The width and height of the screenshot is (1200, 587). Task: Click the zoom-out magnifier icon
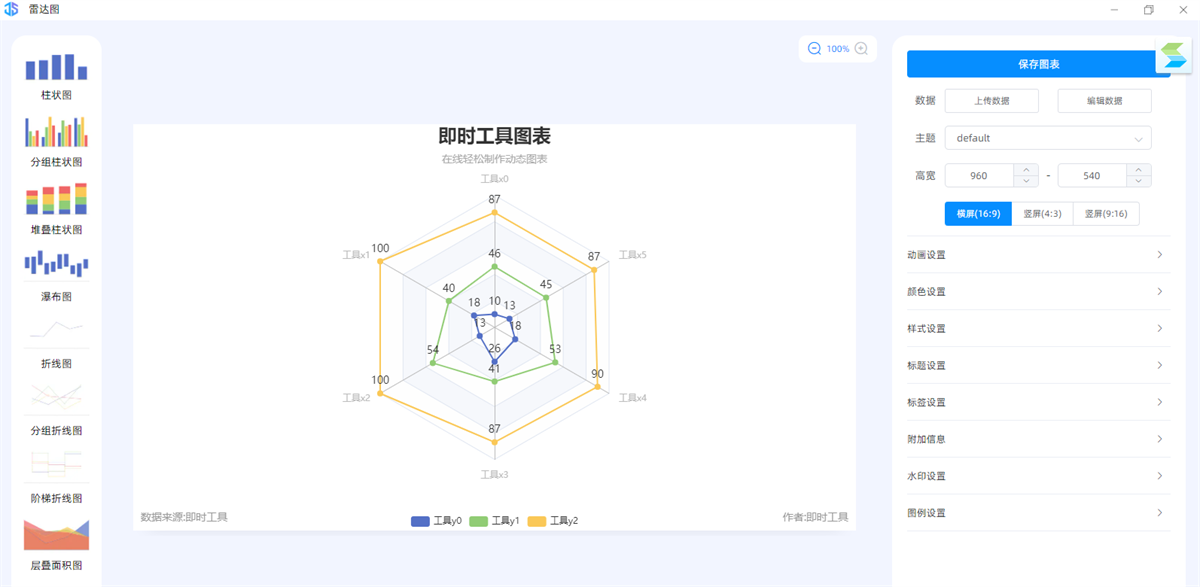(812, 48)
